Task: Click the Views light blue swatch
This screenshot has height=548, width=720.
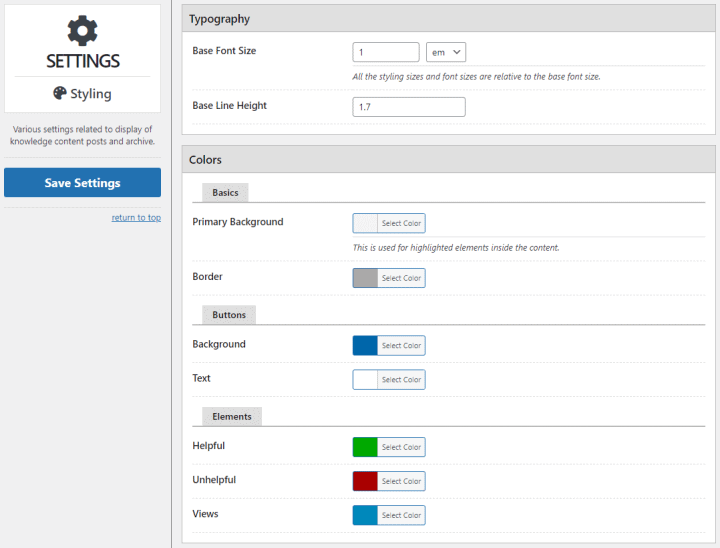Action: [x=365, y=515]
